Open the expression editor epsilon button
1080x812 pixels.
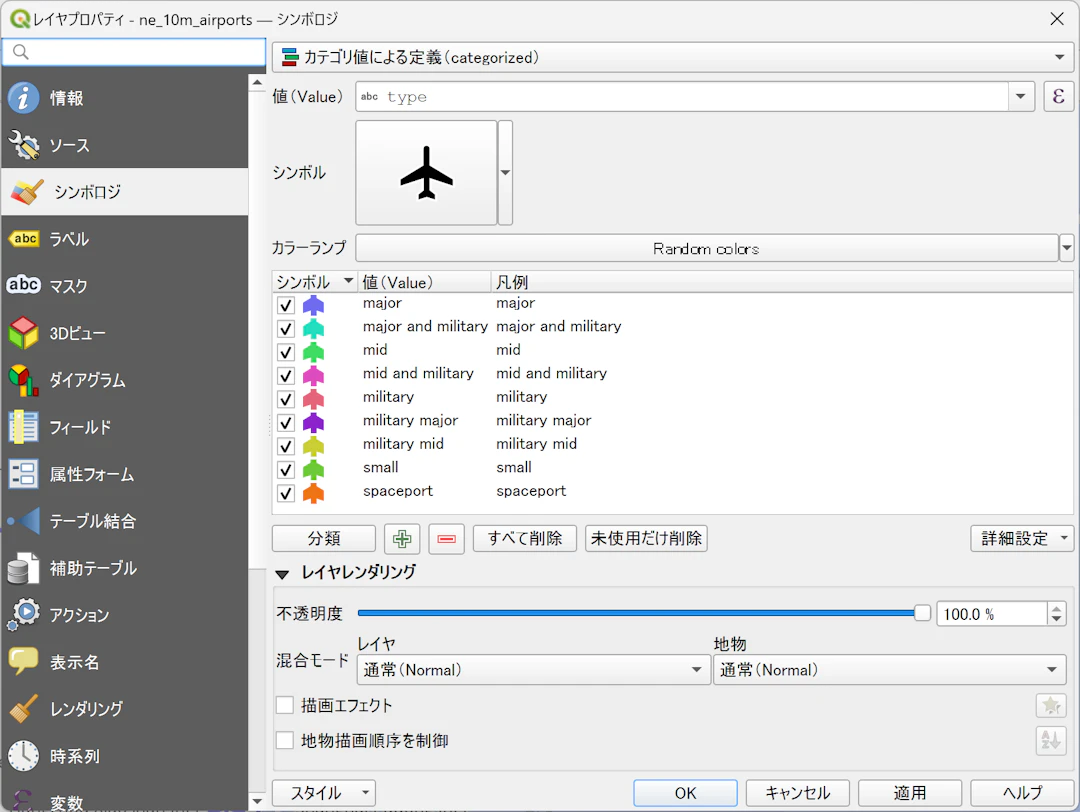(x=1058, y=97)
